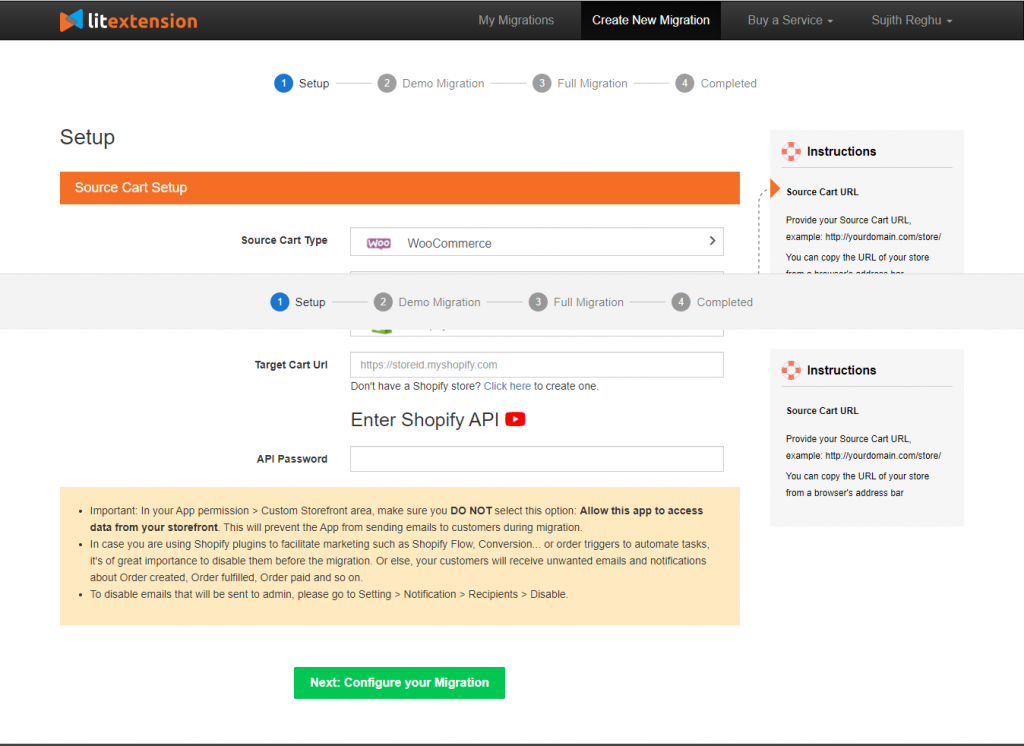Click the LitExtension logo
Image resolution: width=1024 pixels, height=746 pixels.
pos(128,21)
